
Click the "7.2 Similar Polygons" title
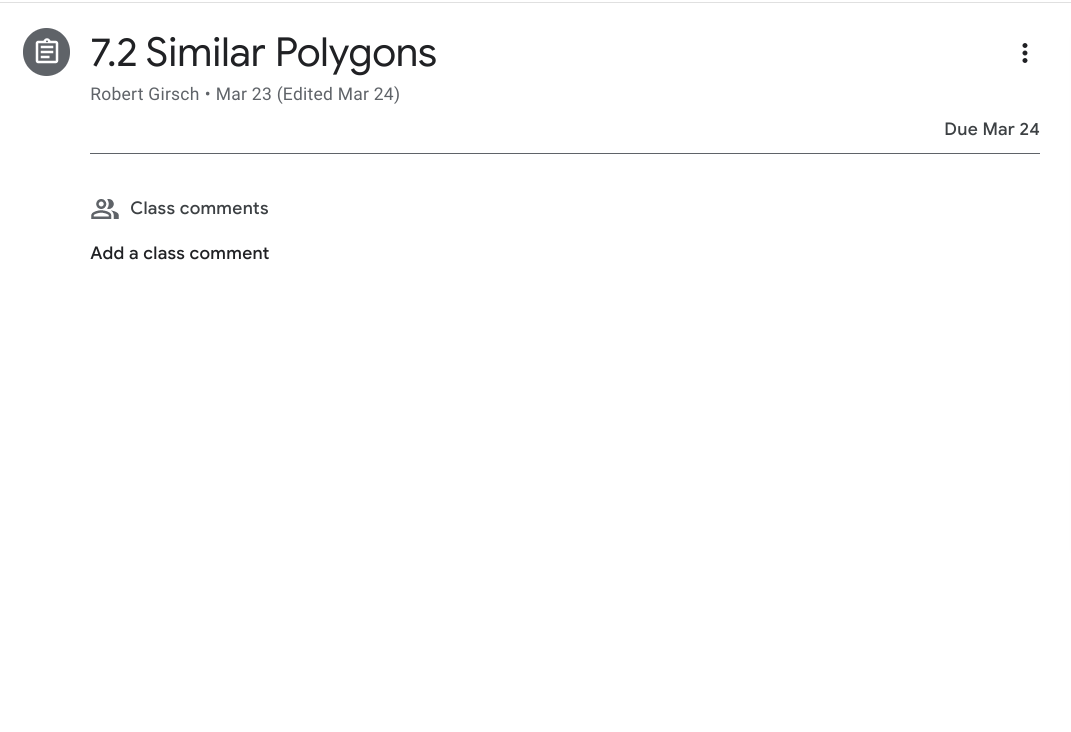point(263,53)
